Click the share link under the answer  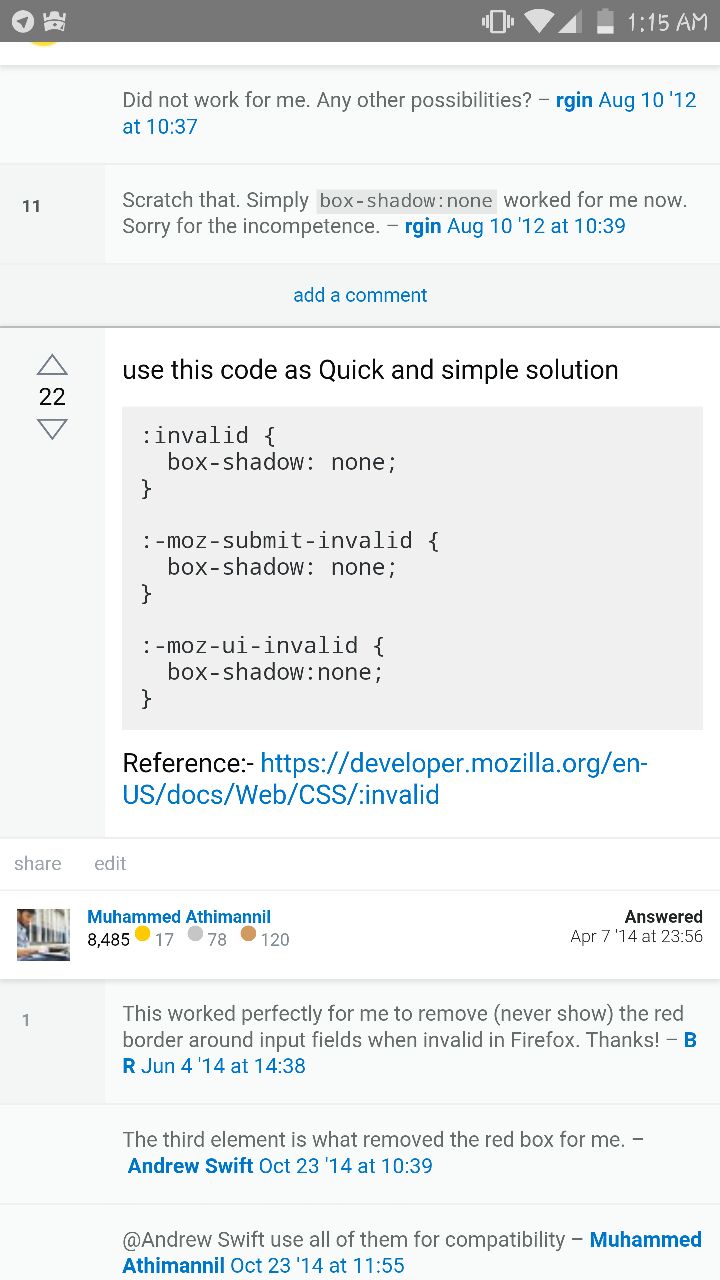[38, 863]
